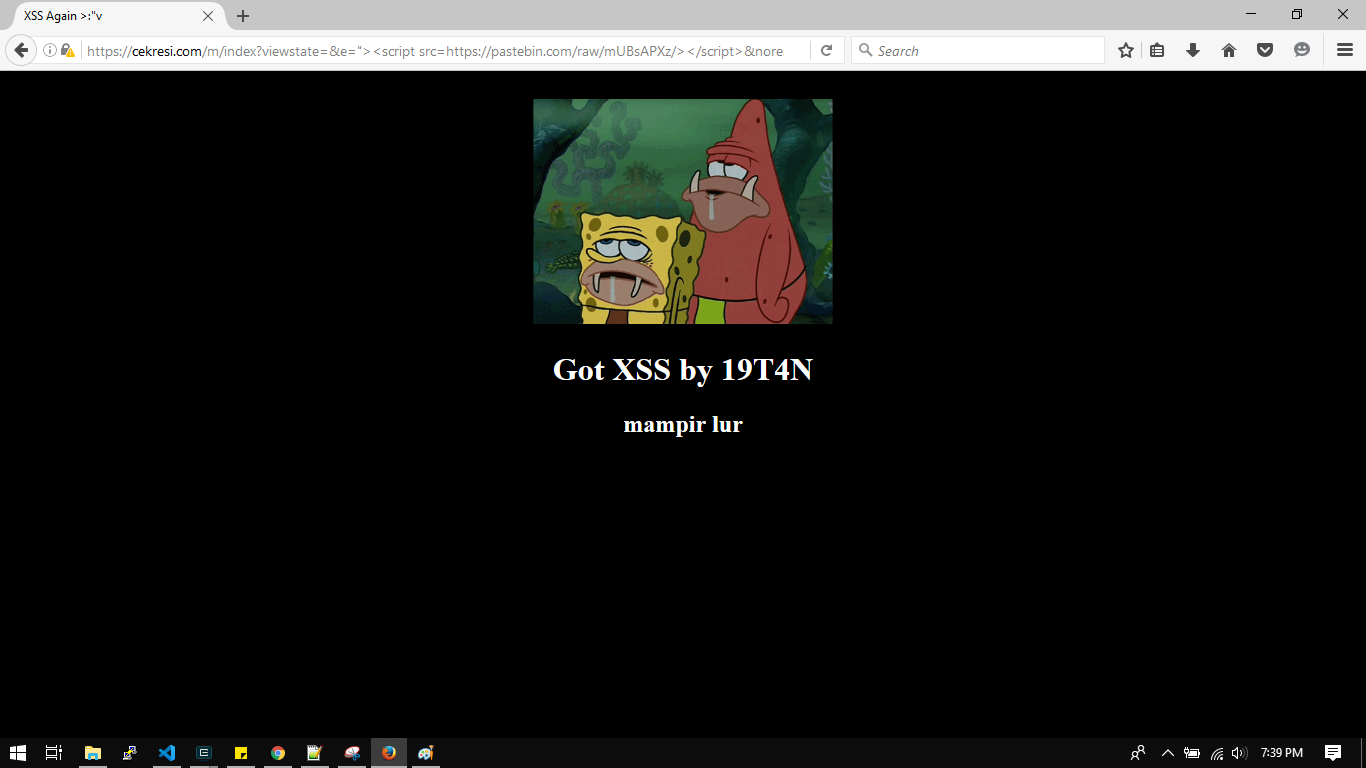Reload the current page

(x=826, y=51)
